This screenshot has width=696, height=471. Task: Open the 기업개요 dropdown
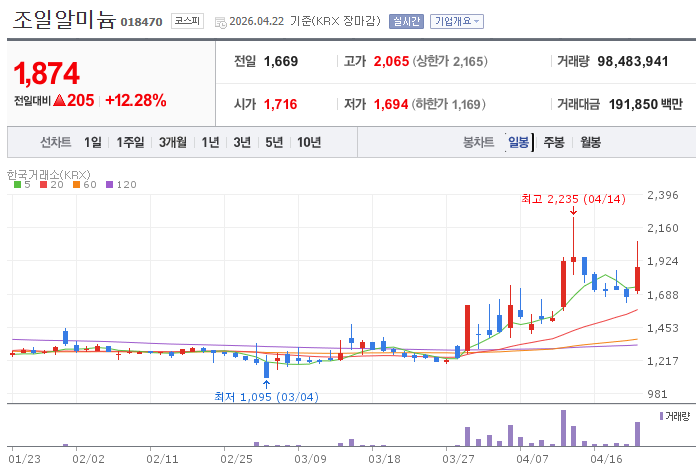(x=456, y=21)
